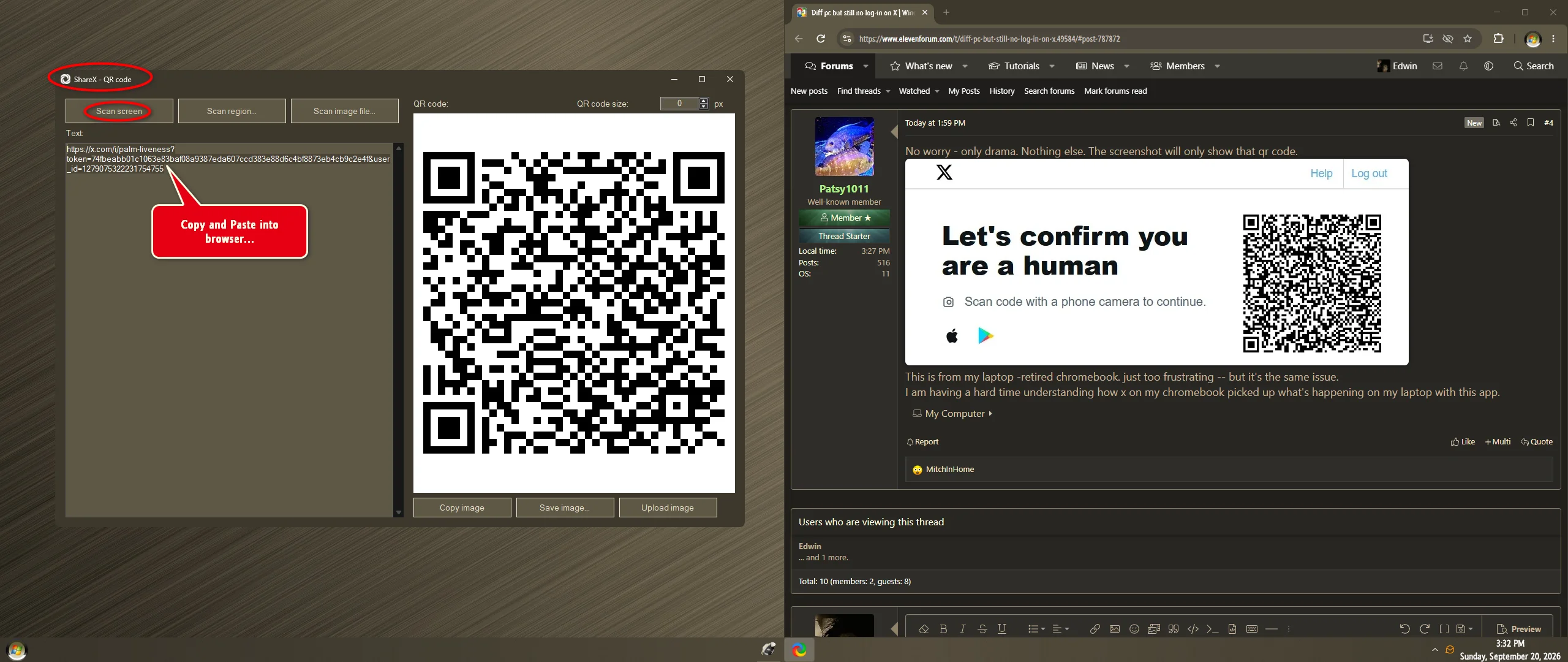Screen dimensions: 1568x662
Task: Click the QR text box
Action: point(229,330)
